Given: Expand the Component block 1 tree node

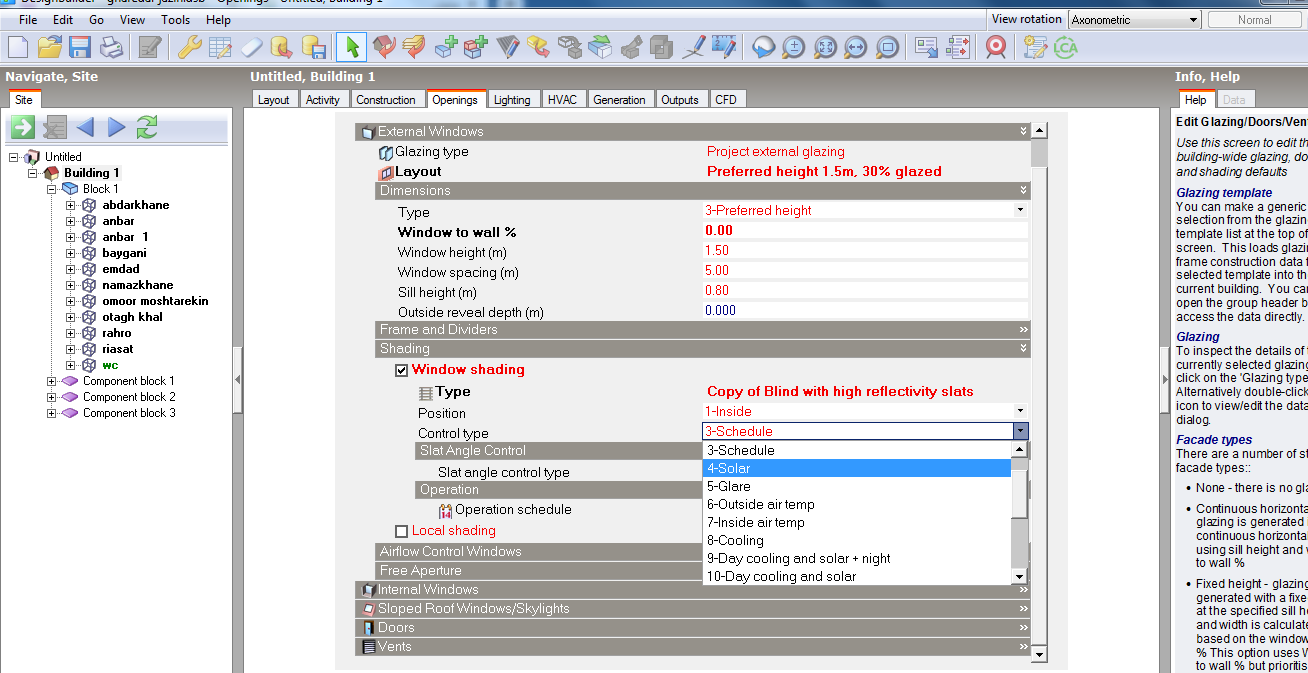Looking at the screenshot, I should tap(52, 381).
